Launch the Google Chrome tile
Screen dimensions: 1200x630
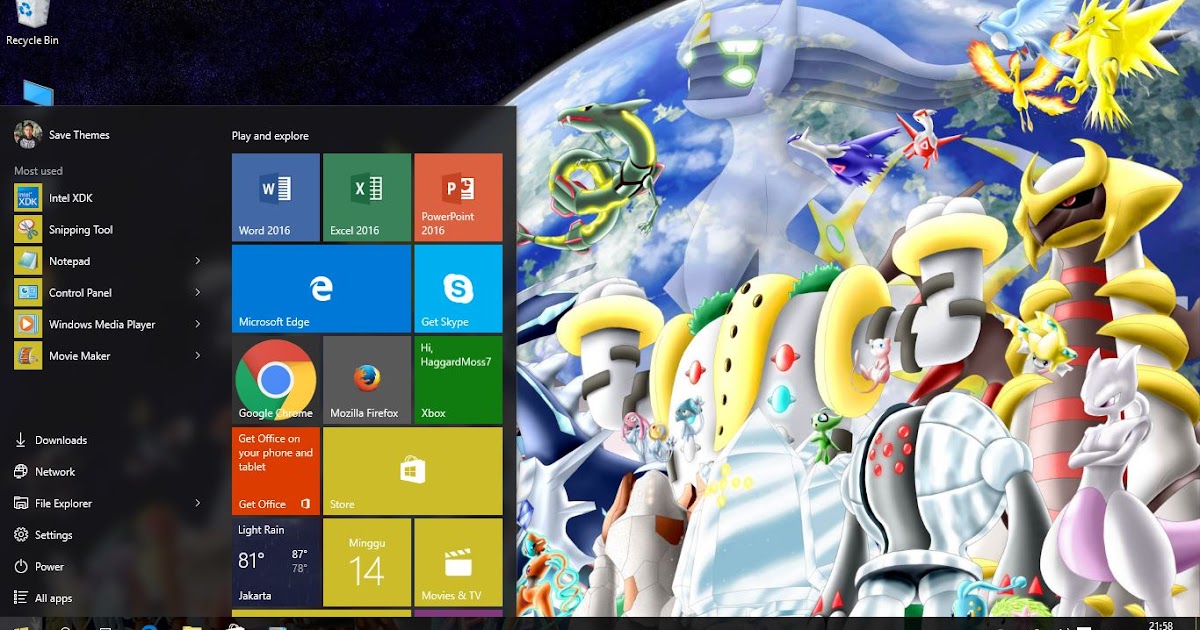click(276, 380)
